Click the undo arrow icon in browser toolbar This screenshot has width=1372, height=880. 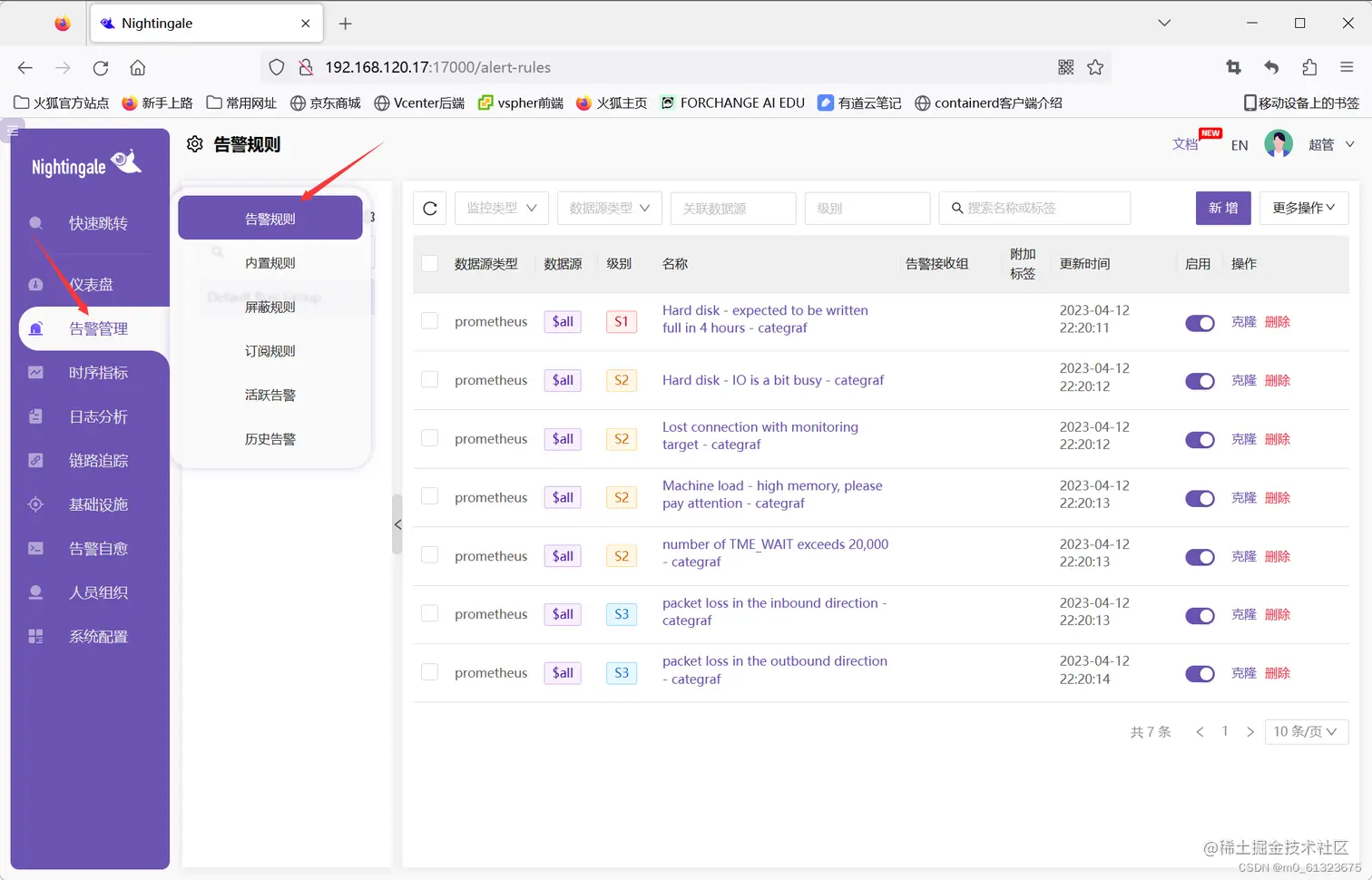point(1271,67)
